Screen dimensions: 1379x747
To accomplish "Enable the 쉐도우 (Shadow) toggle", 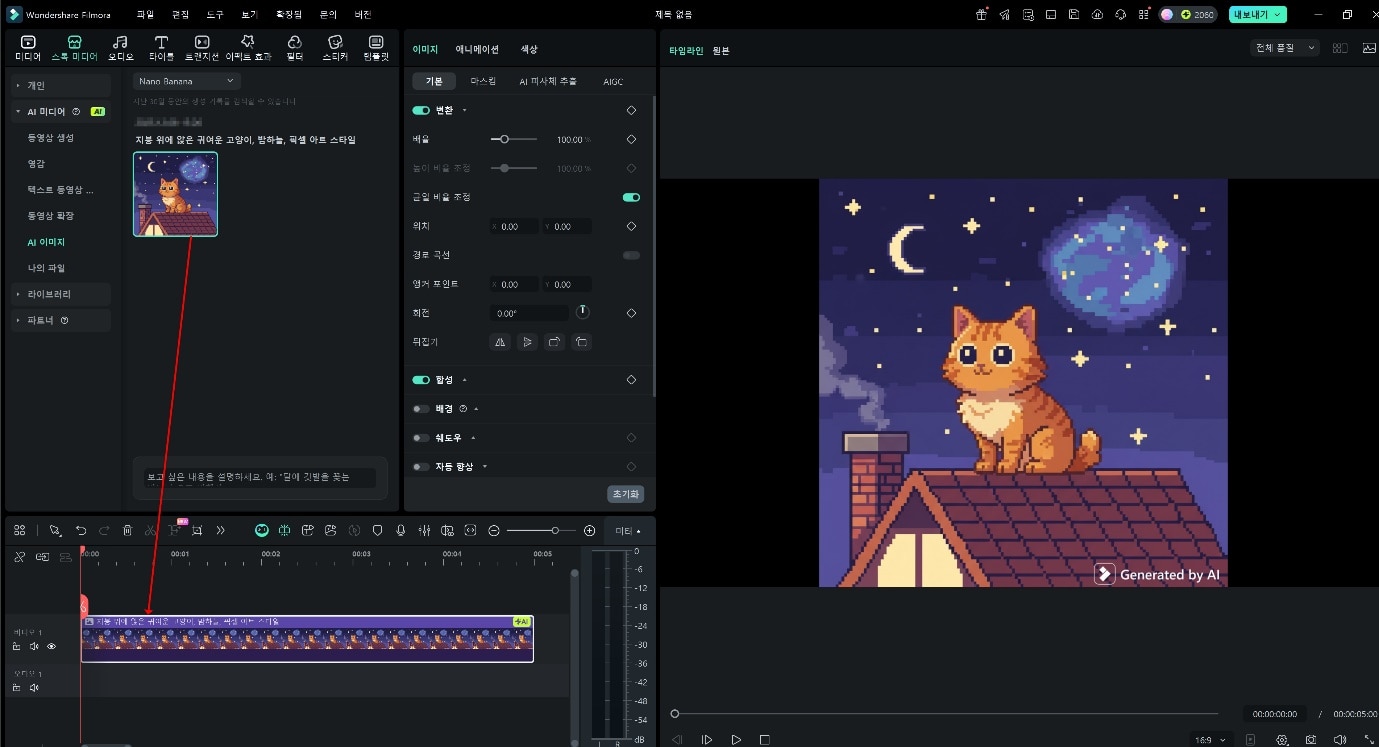I will pos(421,438).
